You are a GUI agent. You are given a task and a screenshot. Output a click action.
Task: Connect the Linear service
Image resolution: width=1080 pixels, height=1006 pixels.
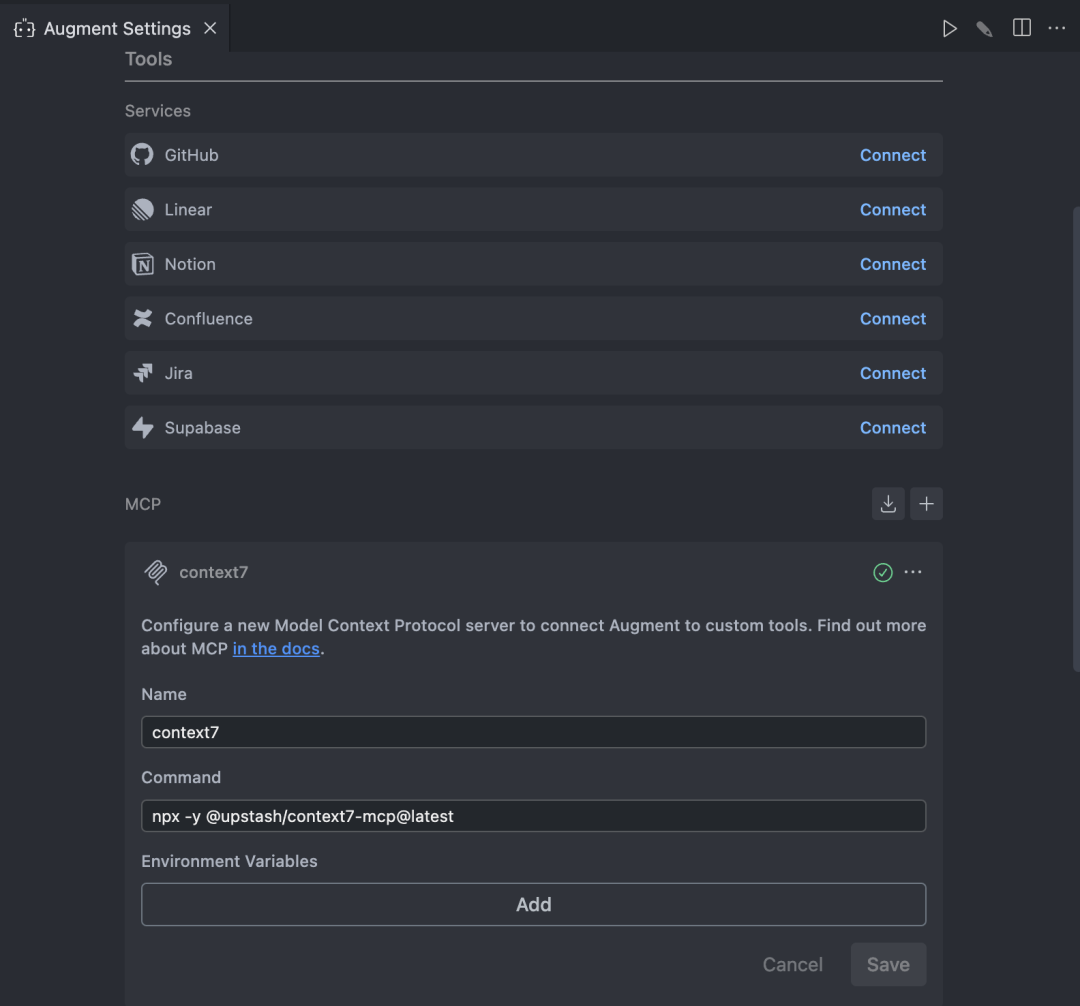(x=893, y=210)
